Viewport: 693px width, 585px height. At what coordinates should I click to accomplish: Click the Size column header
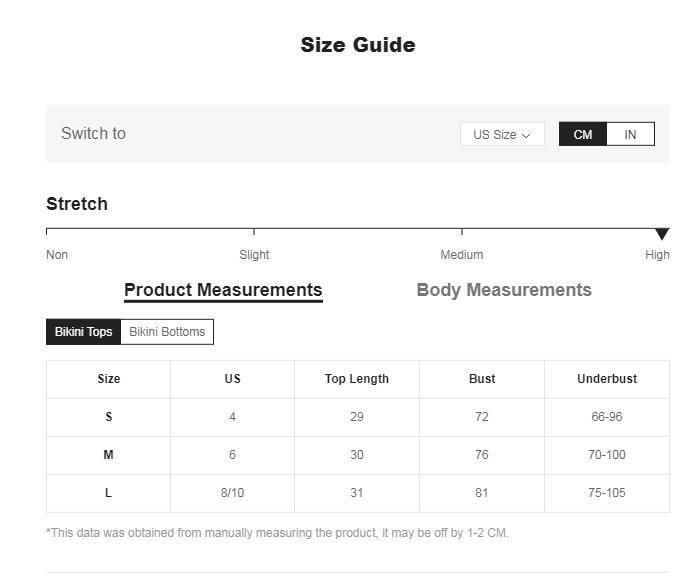[109, 379]
